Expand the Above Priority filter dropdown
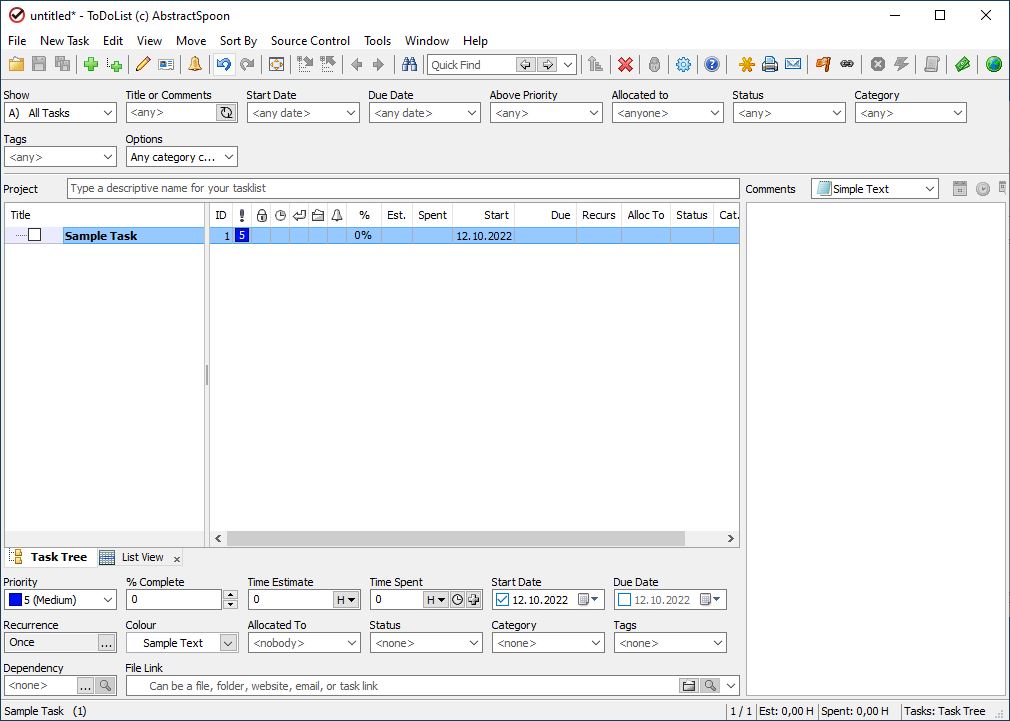 point(546,113)
